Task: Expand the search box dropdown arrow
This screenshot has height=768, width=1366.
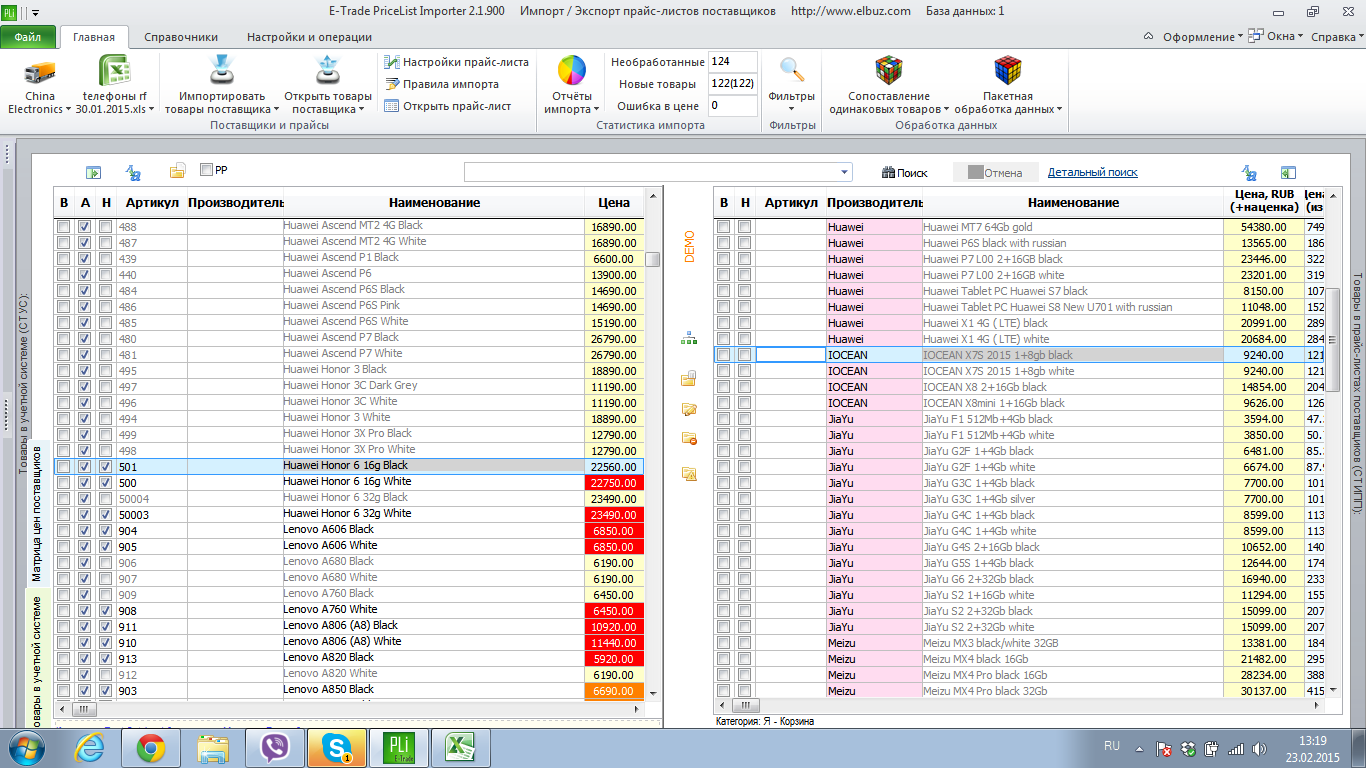Action: [x=845, y=172]
